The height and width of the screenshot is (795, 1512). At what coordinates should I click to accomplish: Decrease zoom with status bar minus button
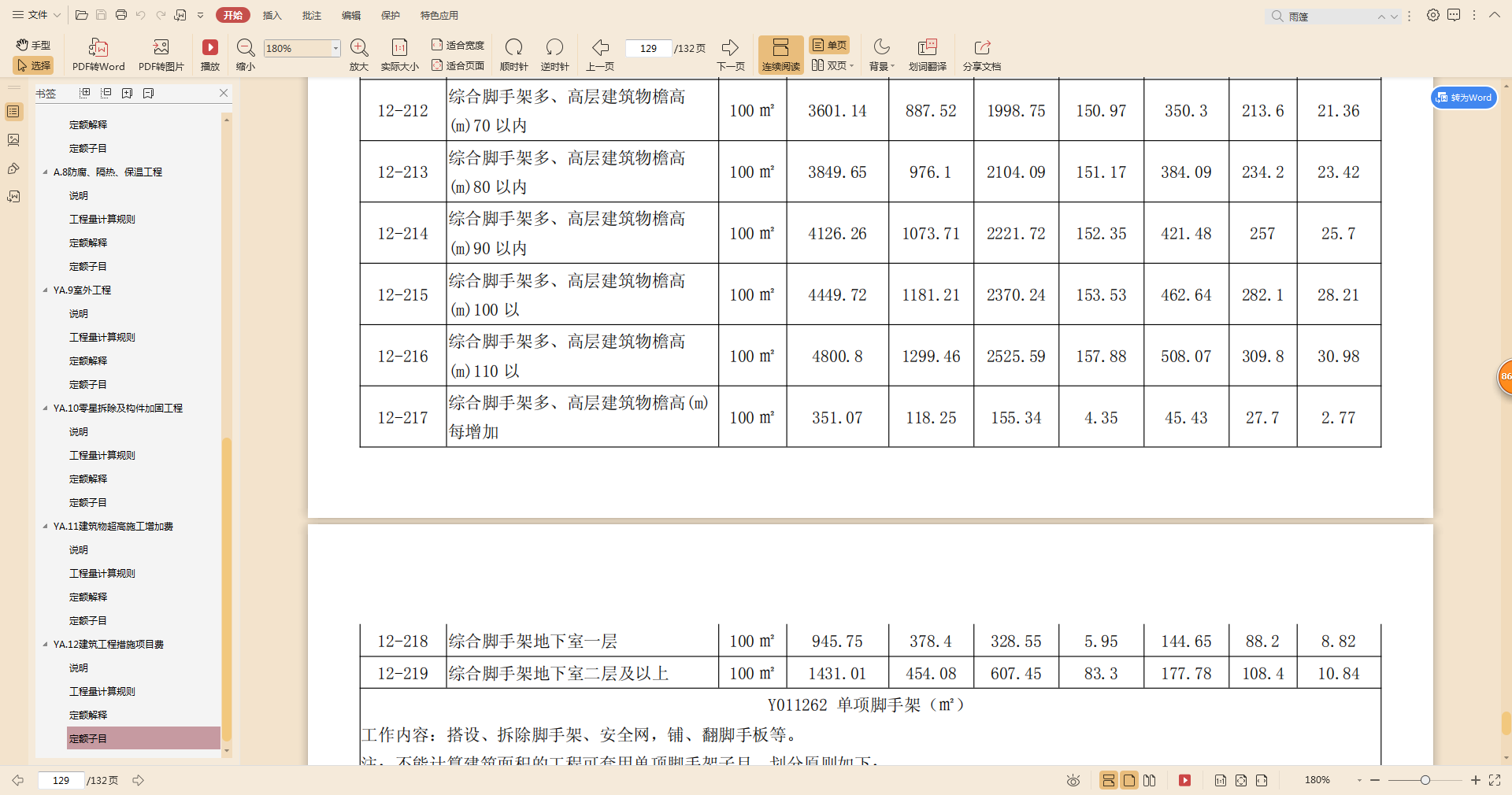click(x=1375, y=780)
